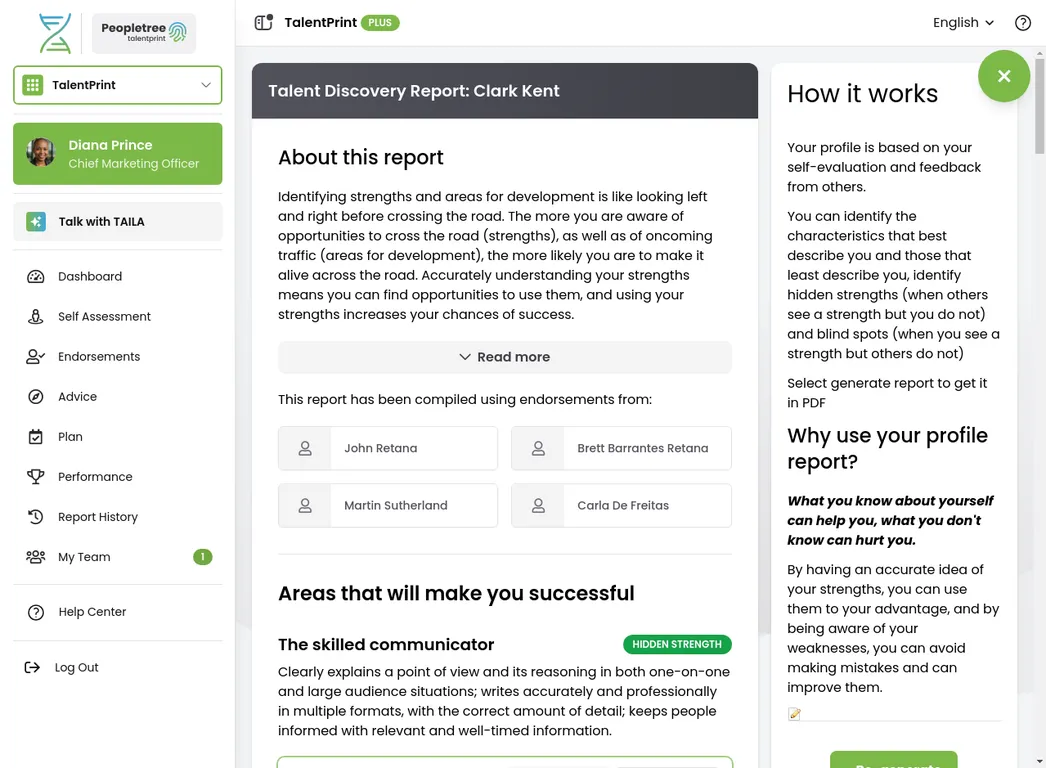Click the Why use your profile report? heading
The width and height of the screenshot is (1046, 768).
(x=887, y=448)
